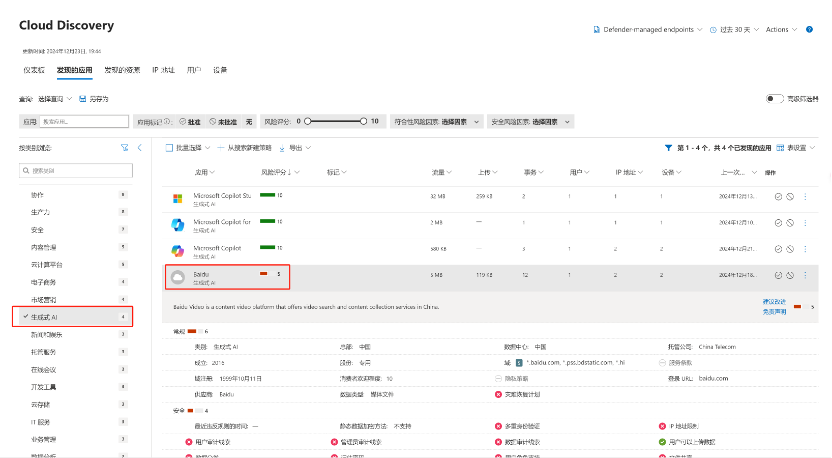Screen dimensions: 832x458
Task: Open more options for Microsoft Copilot Studio row
Action: click(805, 197)
